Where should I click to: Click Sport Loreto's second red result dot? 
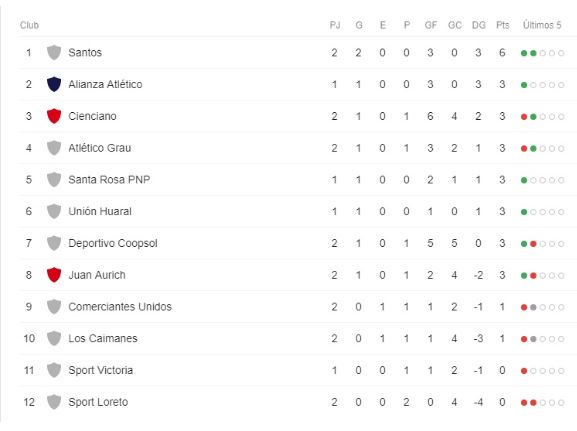pos(533,402)
